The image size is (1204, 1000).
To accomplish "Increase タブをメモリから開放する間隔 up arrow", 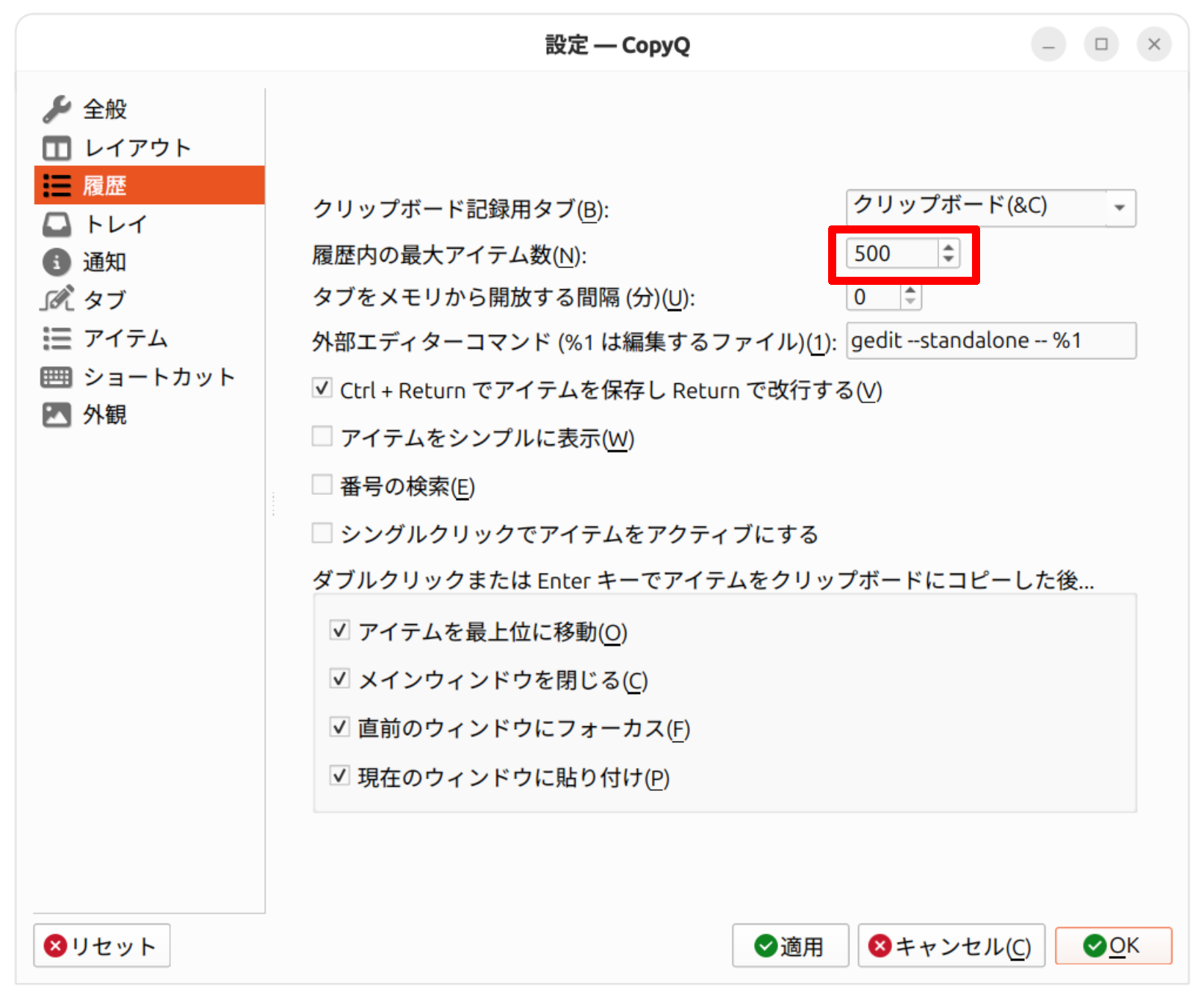I will 910,290.
